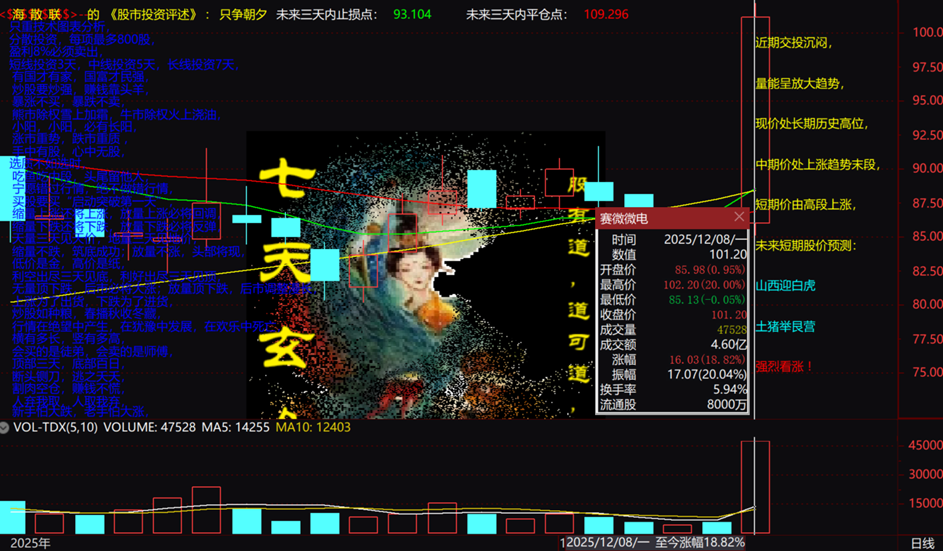Click the 换手率 5.94% value
The width and height of the screenshot is (949, 551).
point(730,390)
